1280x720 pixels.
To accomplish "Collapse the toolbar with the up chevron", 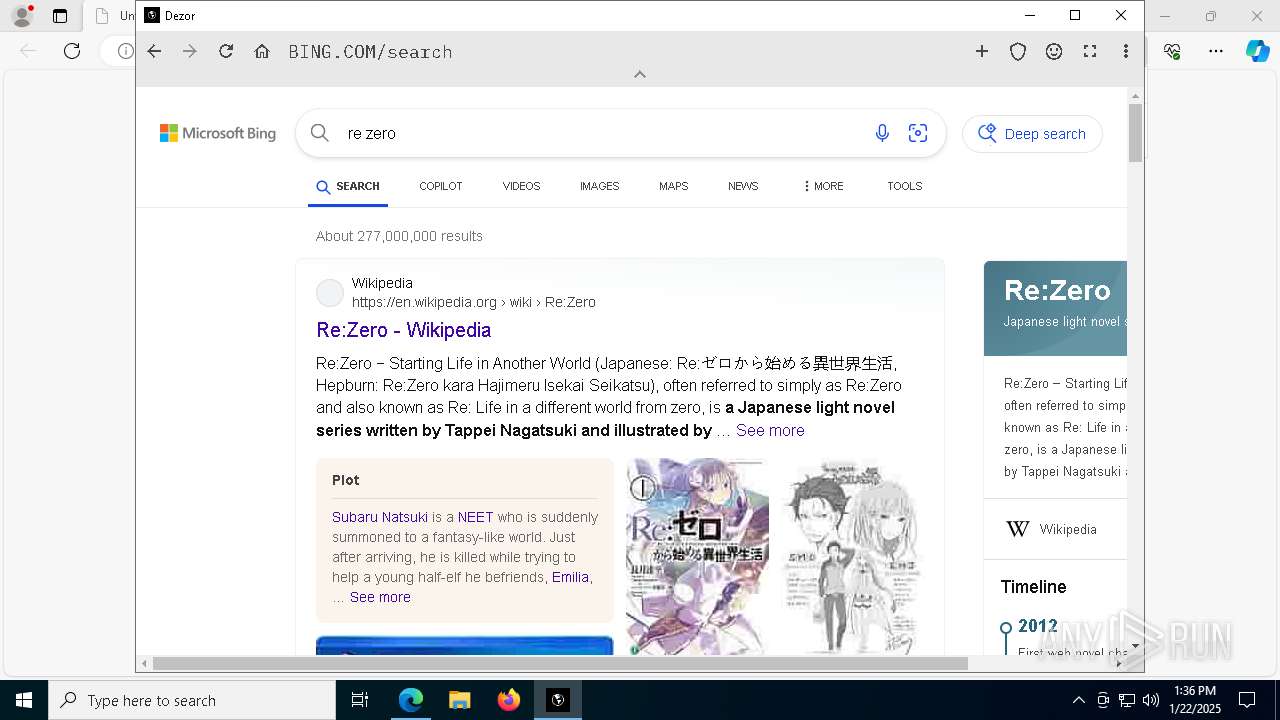I will pyautogui.click(x=640, y=74).
